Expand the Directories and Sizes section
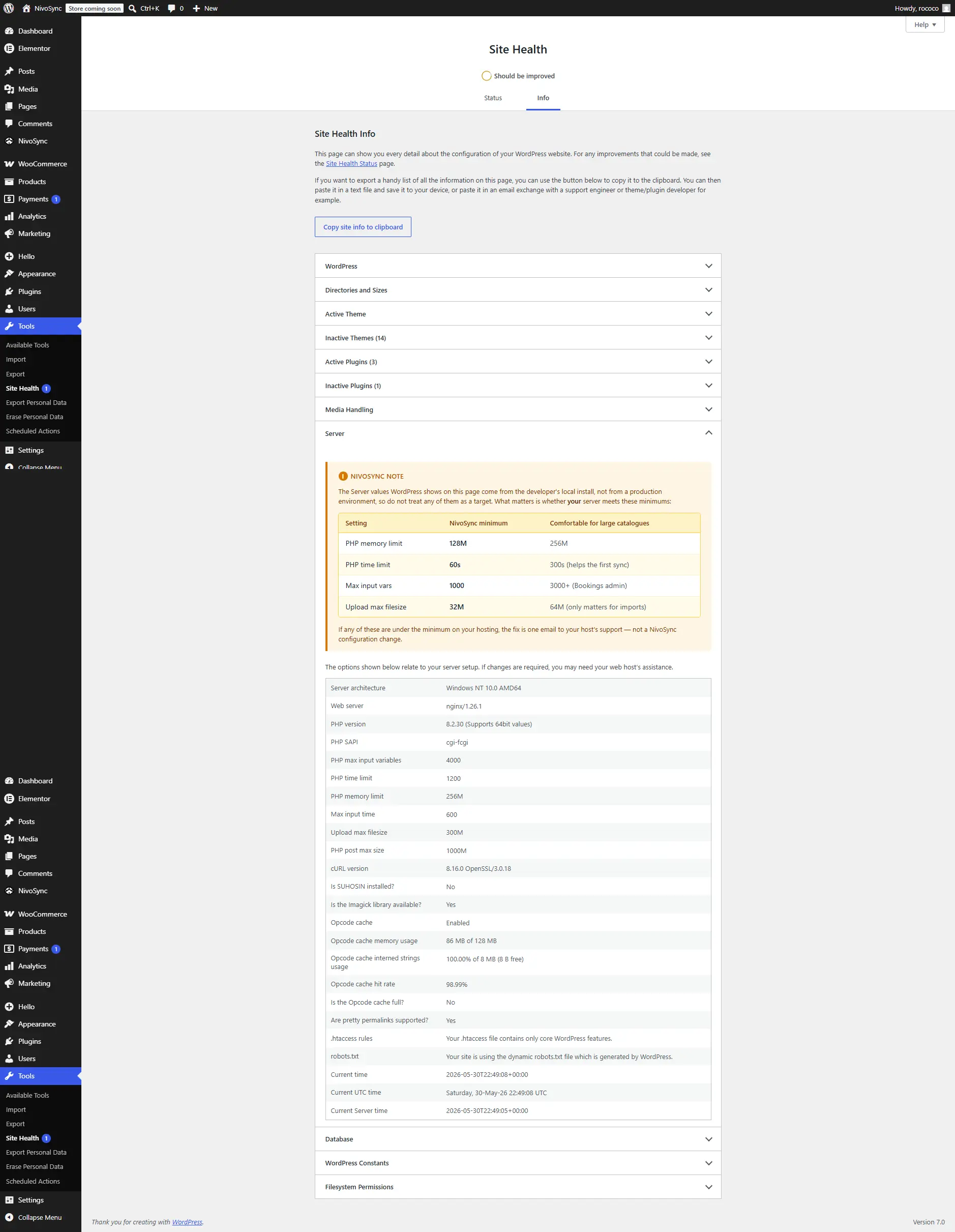Image resolution: width=955 pixels, height=1232 pixels. (x=518, y=290)
